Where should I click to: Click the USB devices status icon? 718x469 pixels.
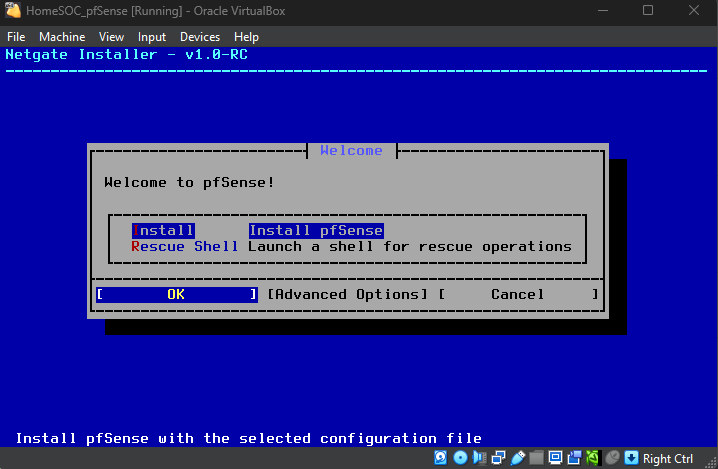coord(517,458)
